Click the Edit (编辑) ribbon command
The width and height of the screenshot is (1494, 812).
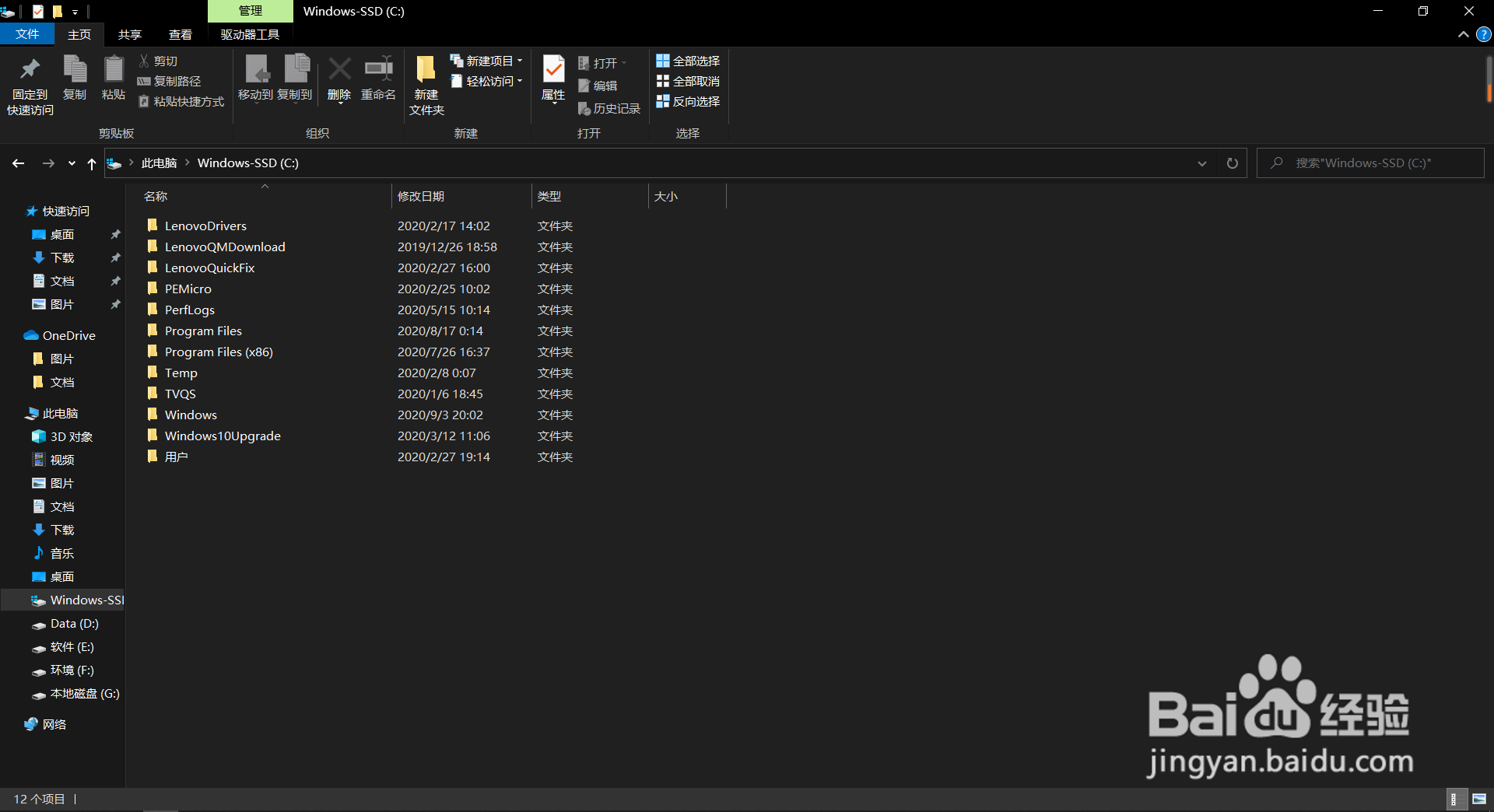(598, 86)
